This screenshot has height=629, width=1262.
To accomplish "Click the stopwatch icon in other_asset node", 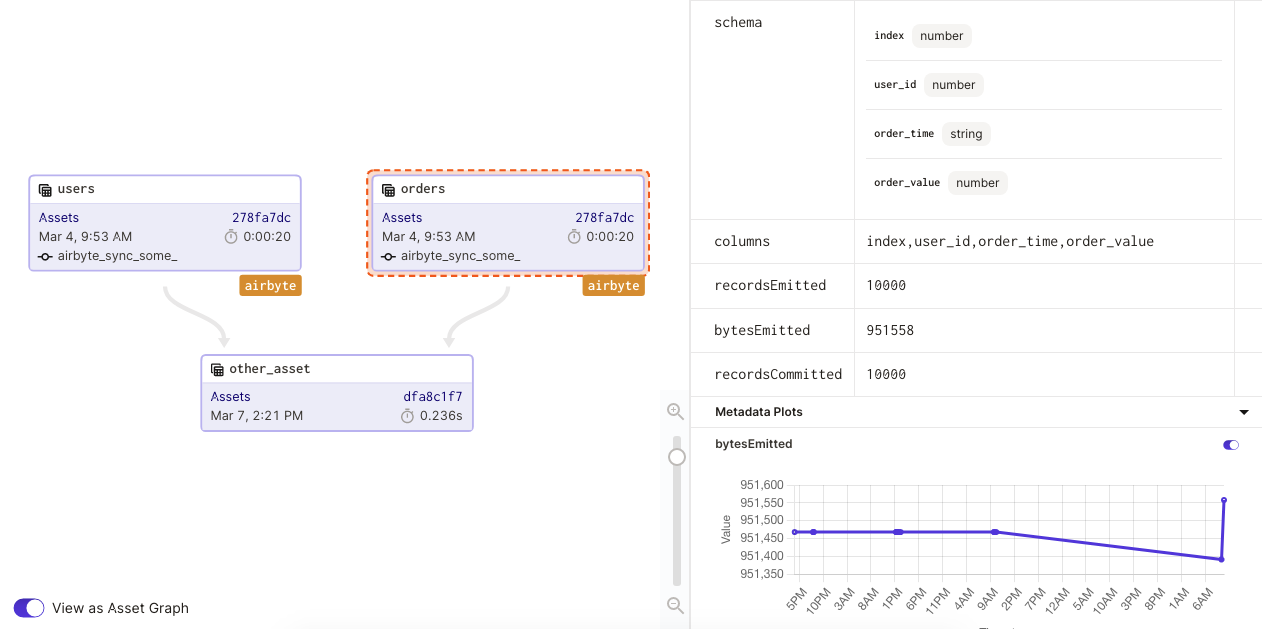I will click(x=407, y=416).
